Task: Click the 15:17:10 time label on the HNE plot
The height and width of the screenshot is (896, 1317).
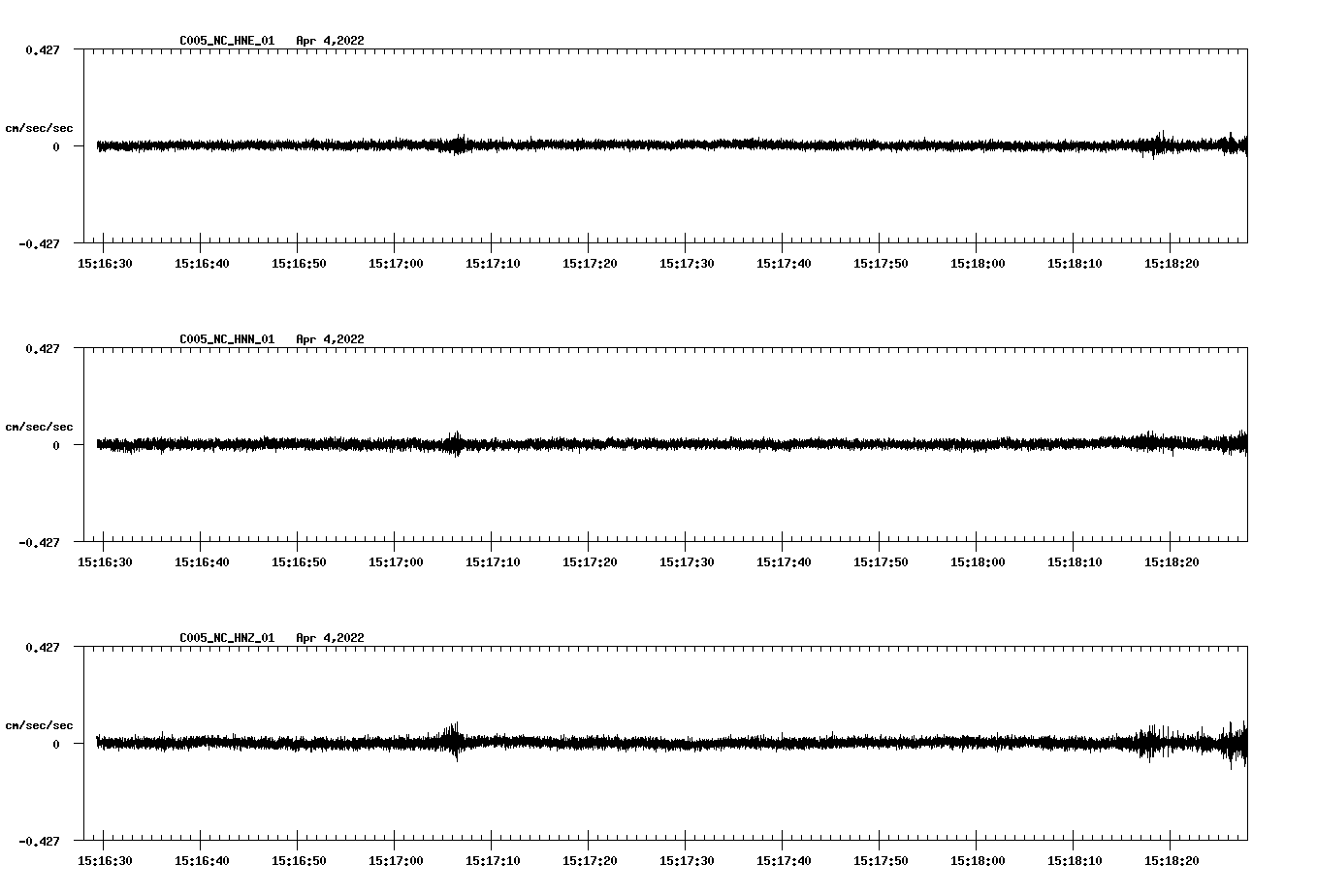Action: 493,264
